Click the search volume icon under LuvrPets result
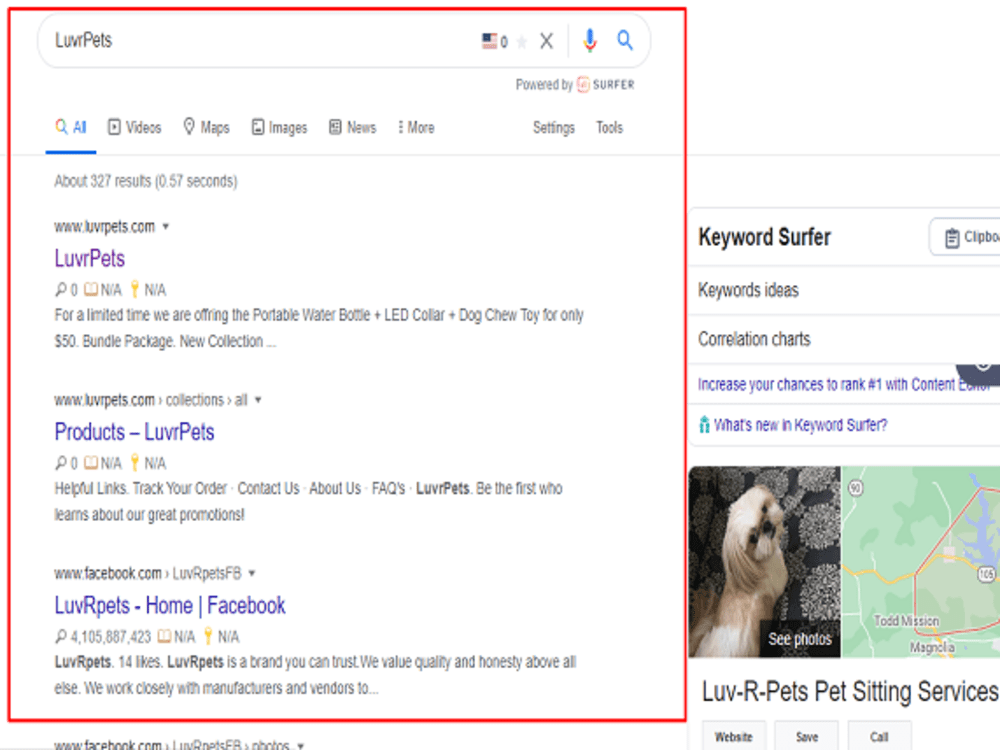Screen dimensions: 1000x750 61,290
